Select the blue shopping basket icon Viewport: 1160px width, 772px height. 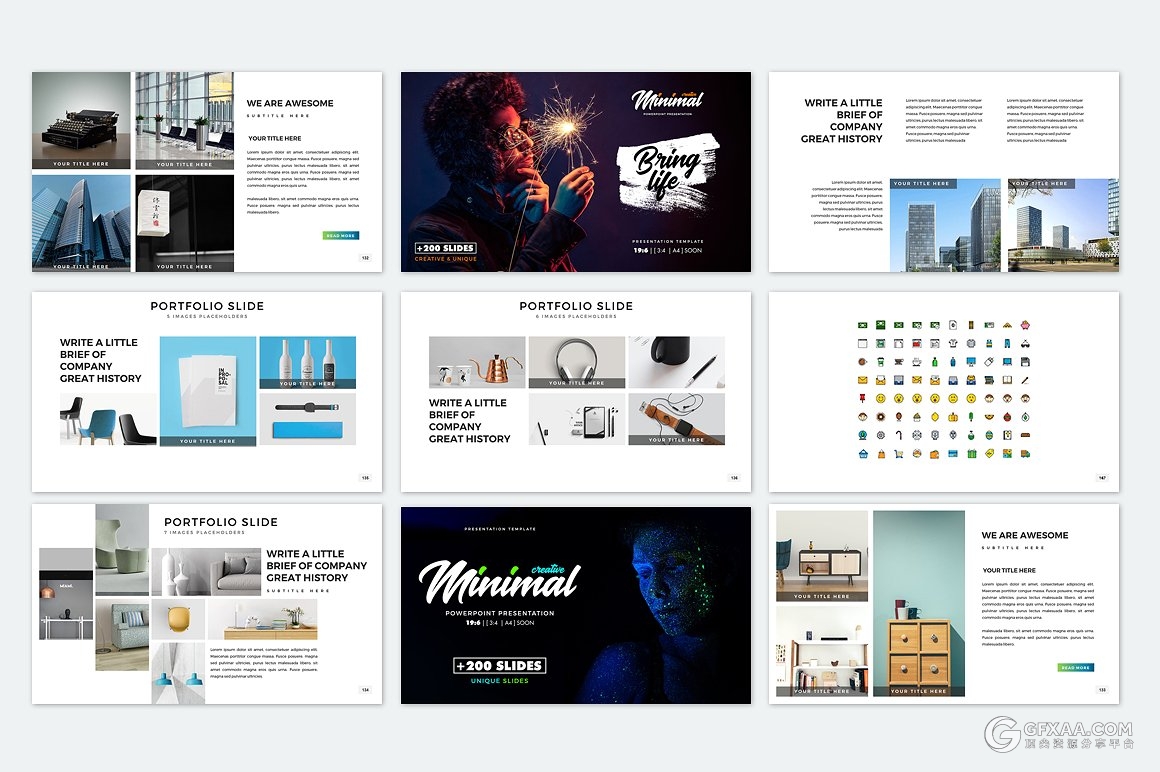862,454
